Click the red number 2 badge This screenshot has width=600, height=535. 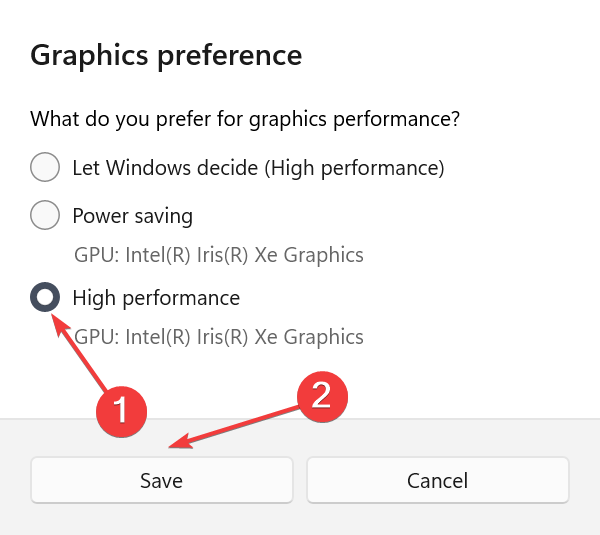322,396
